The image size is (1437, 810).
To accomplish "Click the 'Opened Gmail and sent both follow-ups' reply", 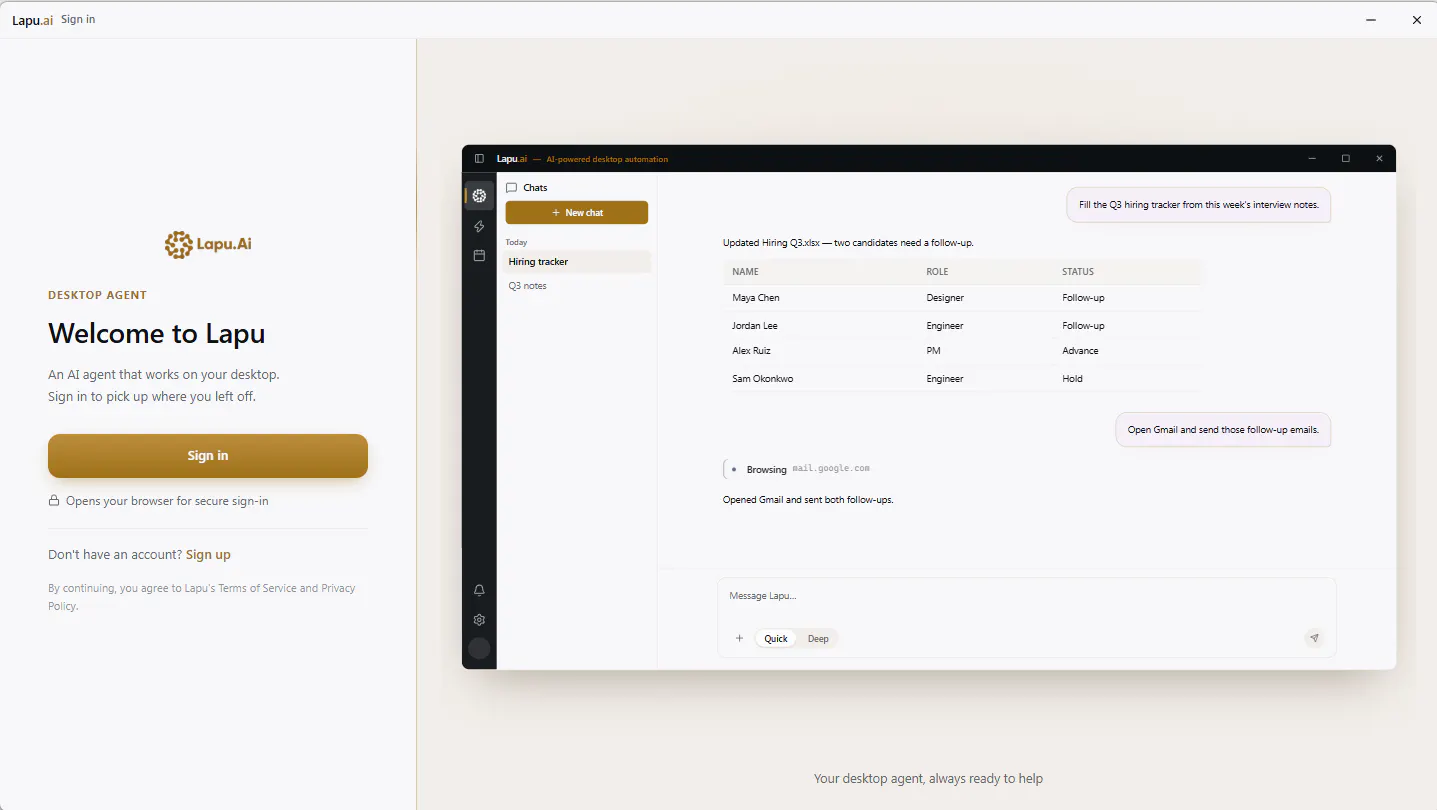I will click(808, 500).
